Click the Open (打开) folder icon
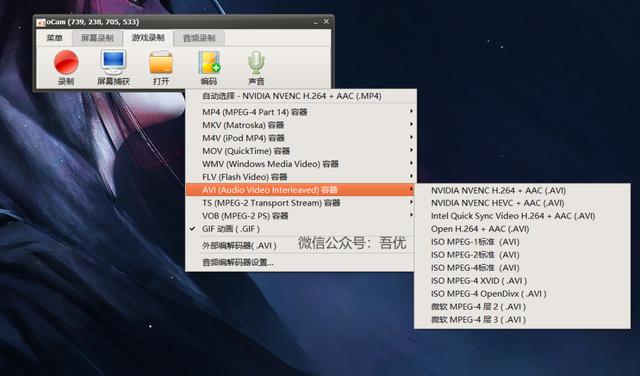This screenshot has width=640, height=376. [161, 62]
